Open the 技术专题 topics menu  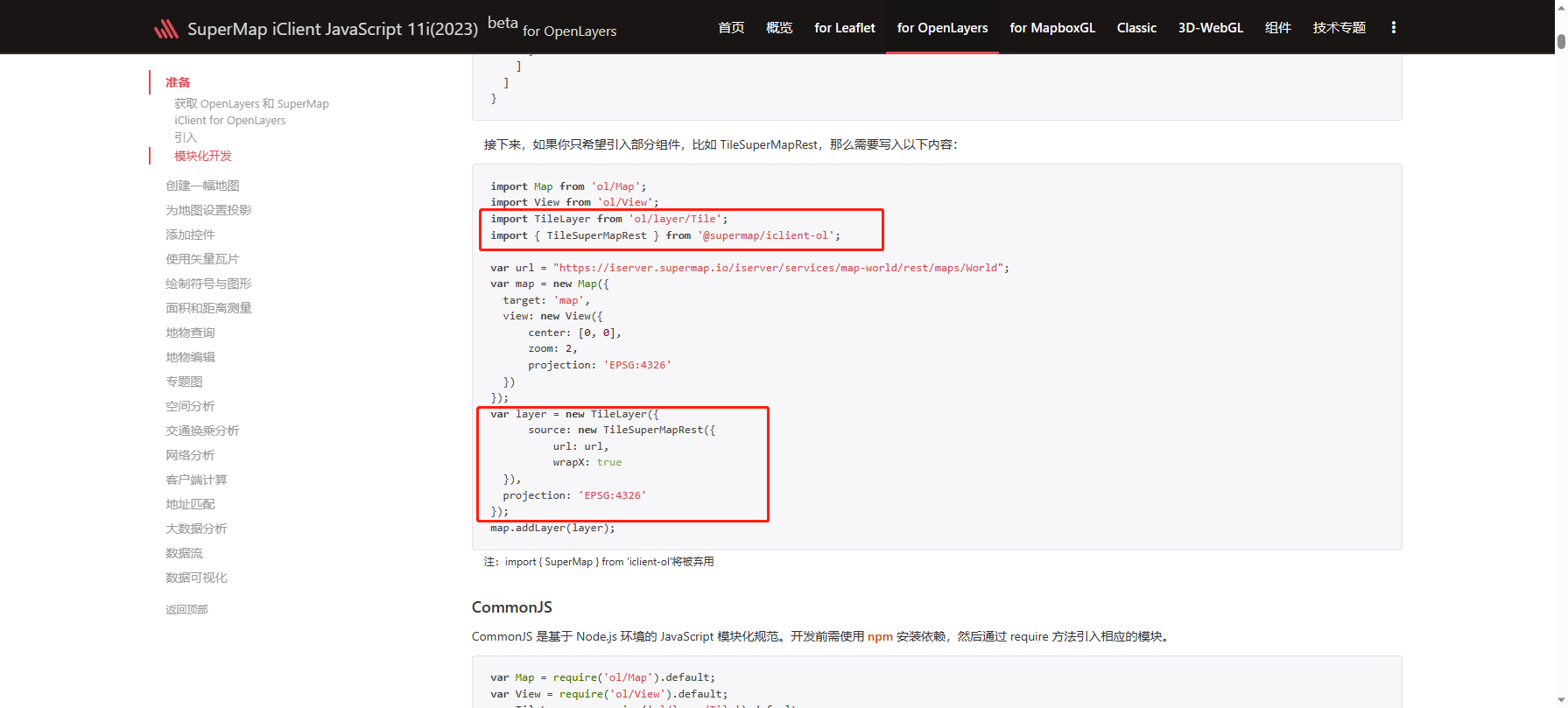(1339, 28)
